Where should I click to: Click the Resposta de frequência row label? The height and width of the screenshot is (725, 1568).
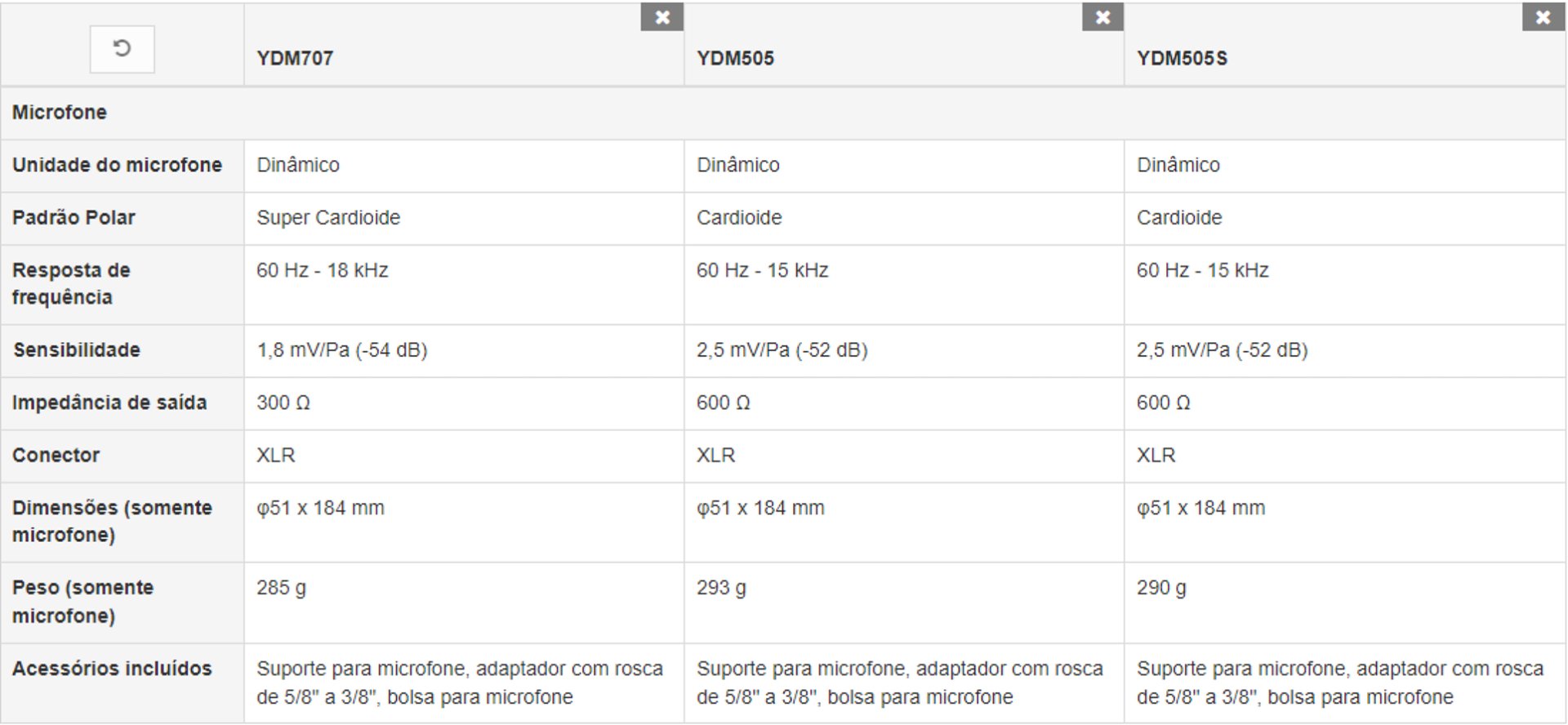[x=71, y=283]
